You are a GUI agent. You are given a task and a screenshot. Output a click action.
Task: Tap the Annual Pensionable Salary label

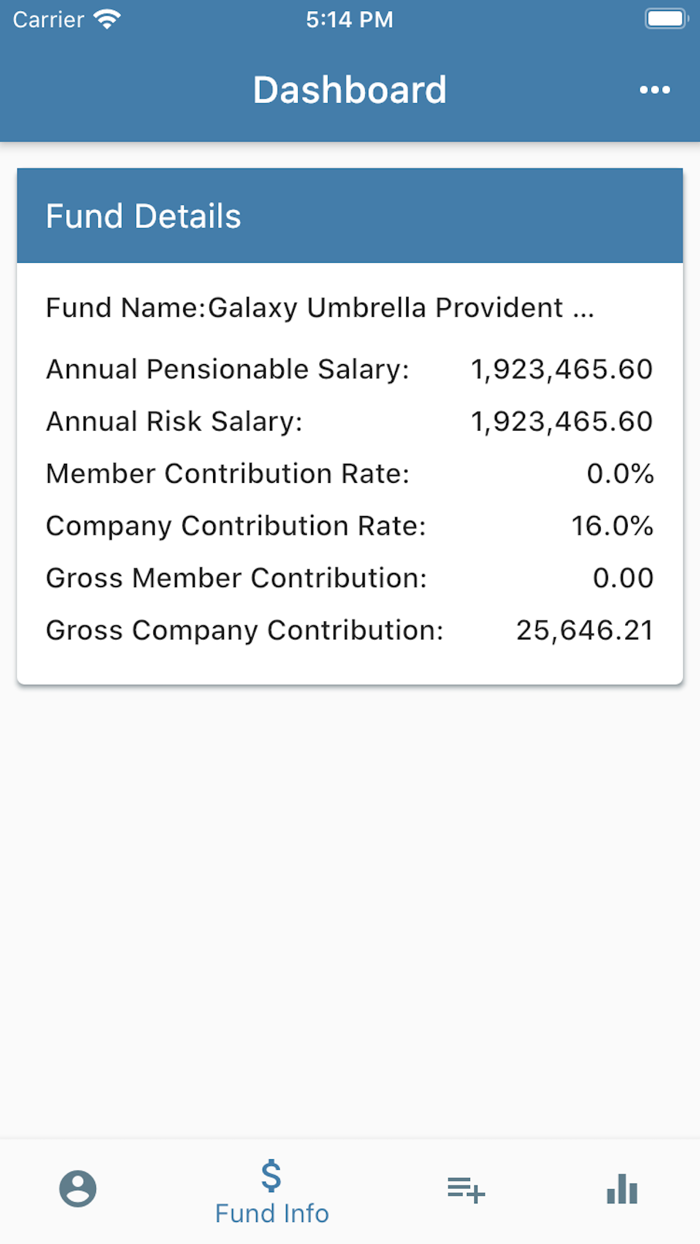point(228,370)
